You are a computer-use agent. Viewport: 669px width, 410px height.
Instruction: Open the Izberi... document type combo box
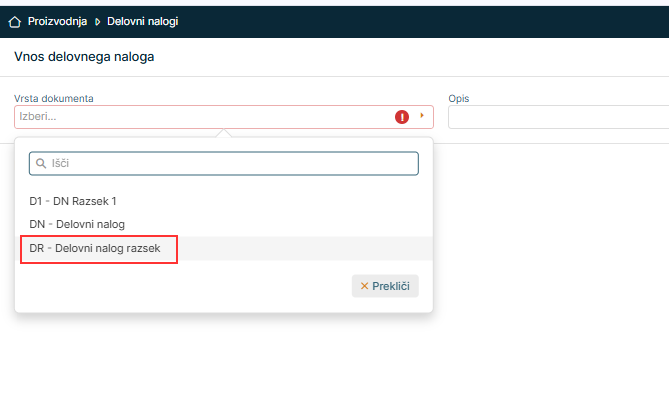coord(200,117)
